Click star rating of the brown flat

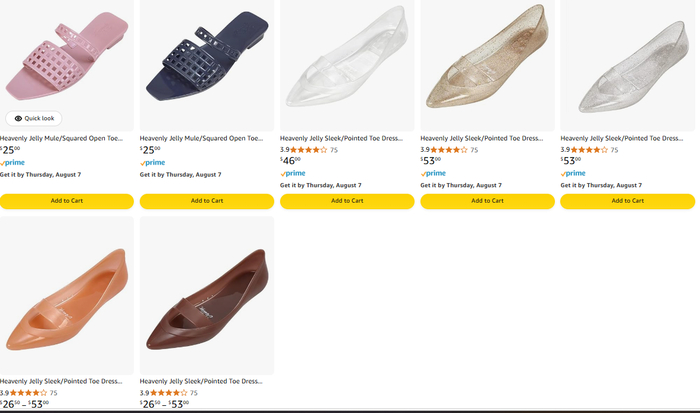tap(170, 393)
